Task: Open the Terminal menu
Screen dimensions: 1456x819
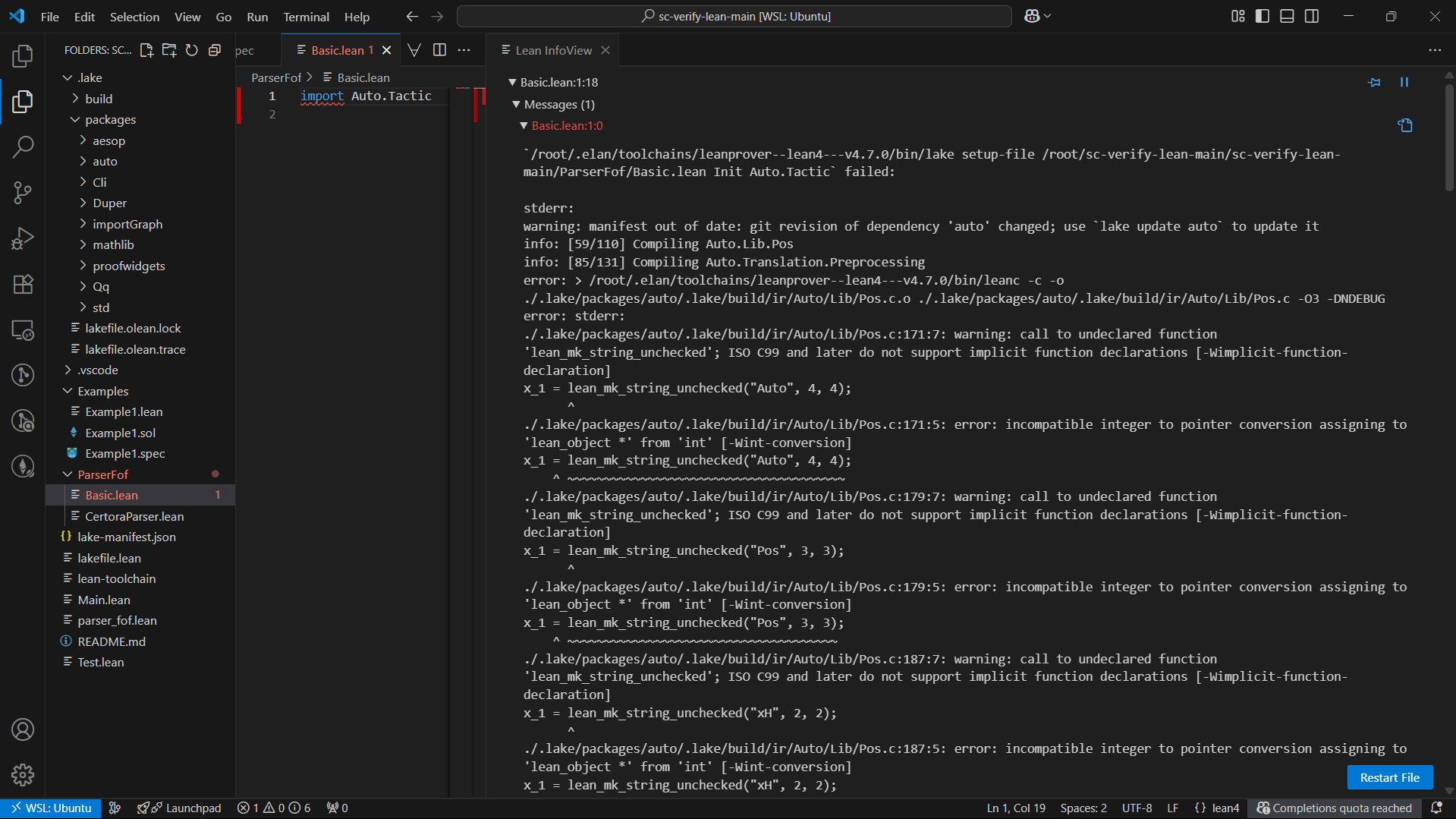Action: coord(306,16)
